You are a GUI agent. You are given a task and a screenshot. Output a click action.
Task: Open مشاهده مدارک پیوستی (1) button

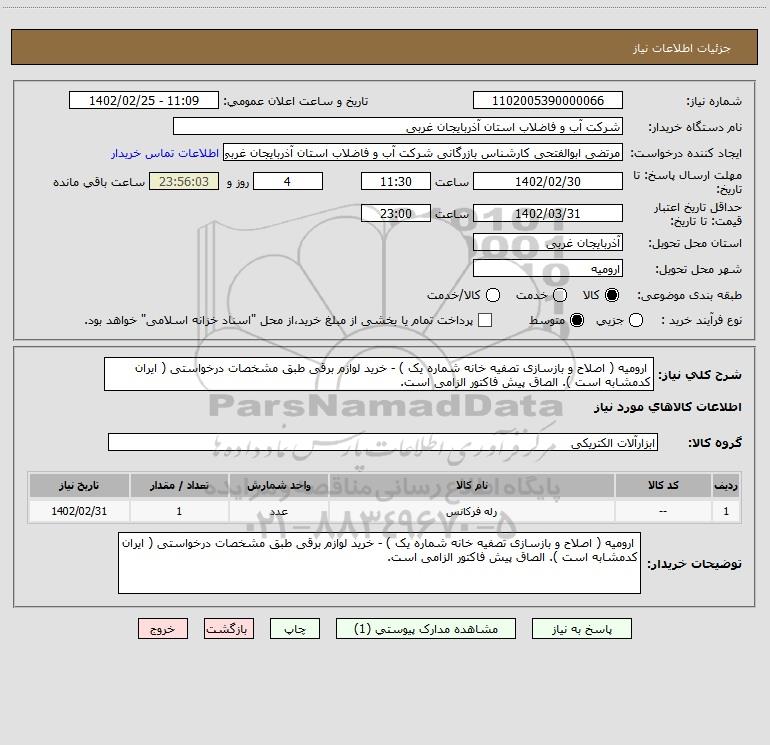(426, 629)
